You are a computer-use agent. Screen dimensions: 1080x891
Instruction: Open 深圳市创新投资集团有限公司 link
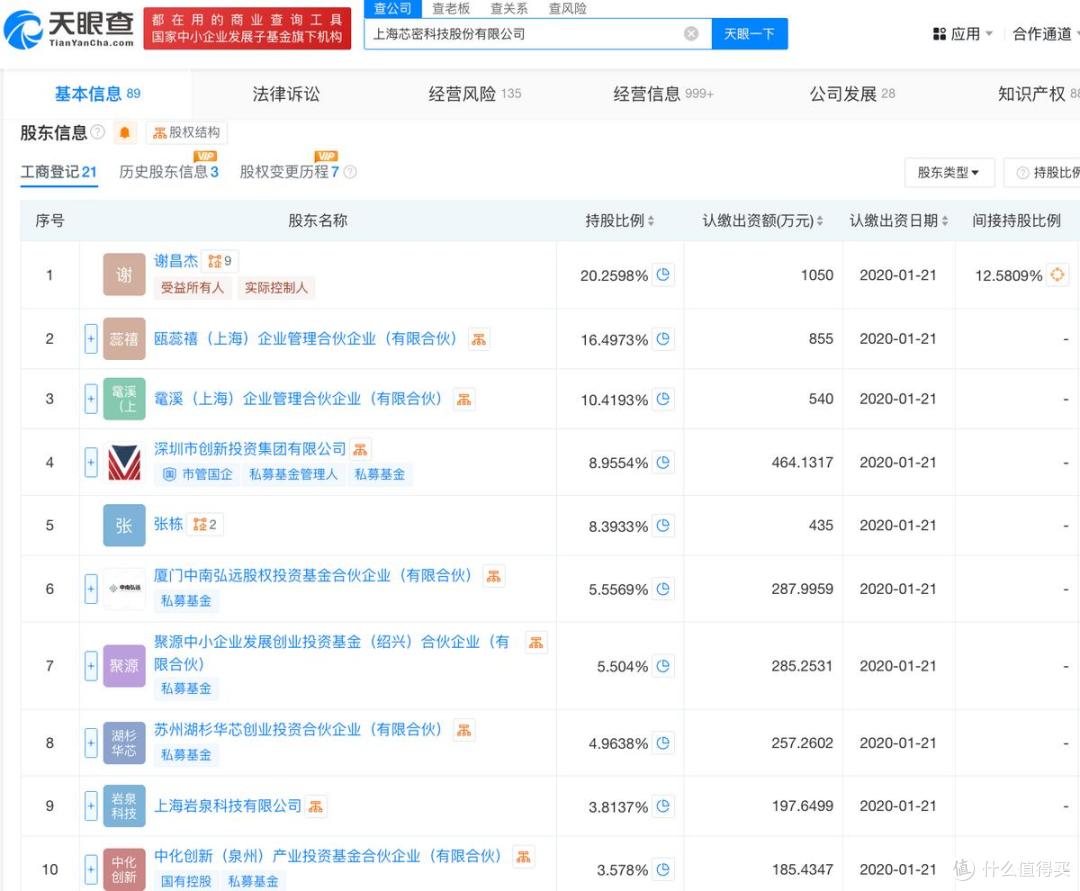coord(250,449)
